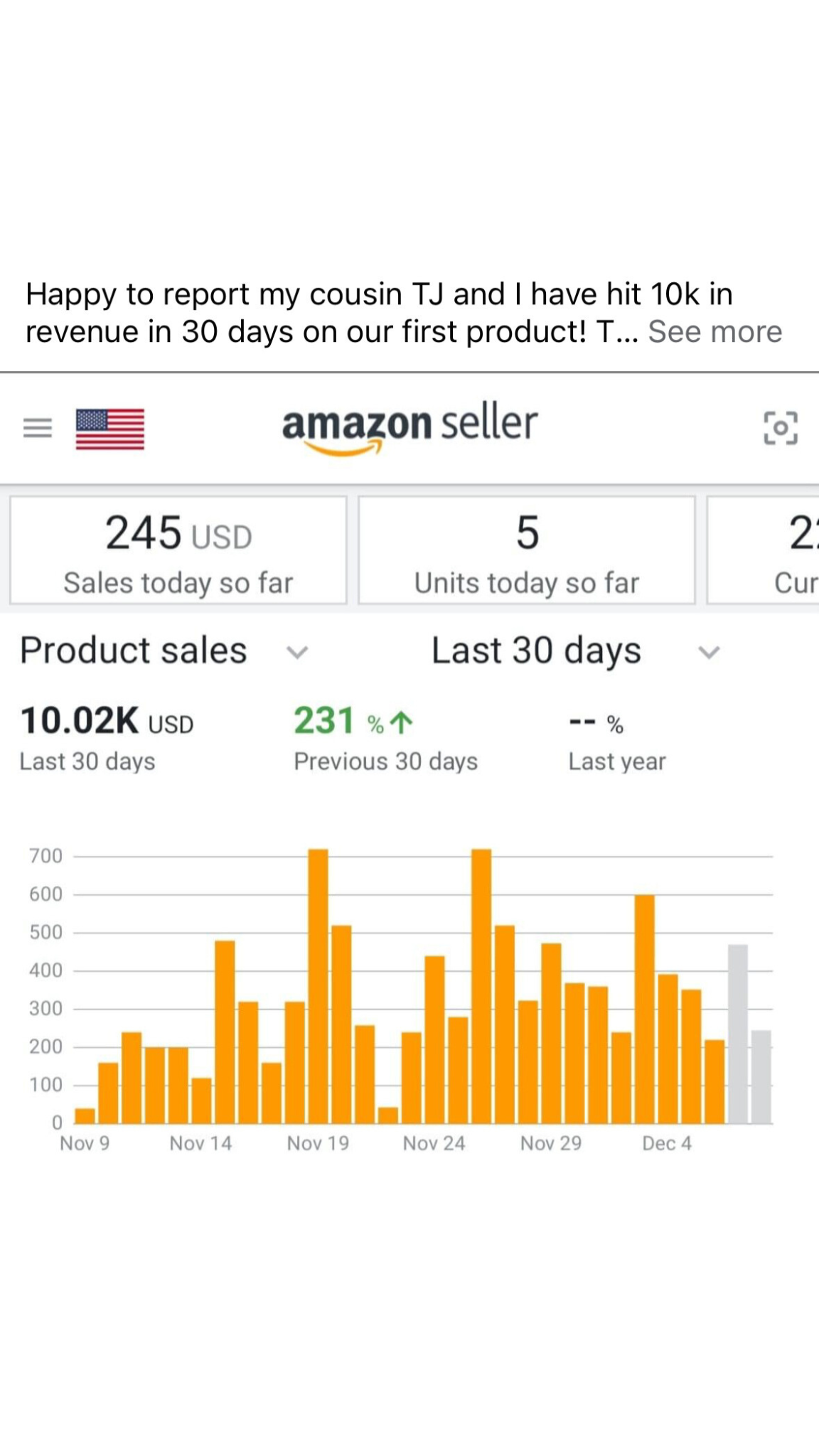The height and width of the screenshot is (1456, 819).
Task: Tap the Nov 24 axis label
Action: tap(434, 1143)
